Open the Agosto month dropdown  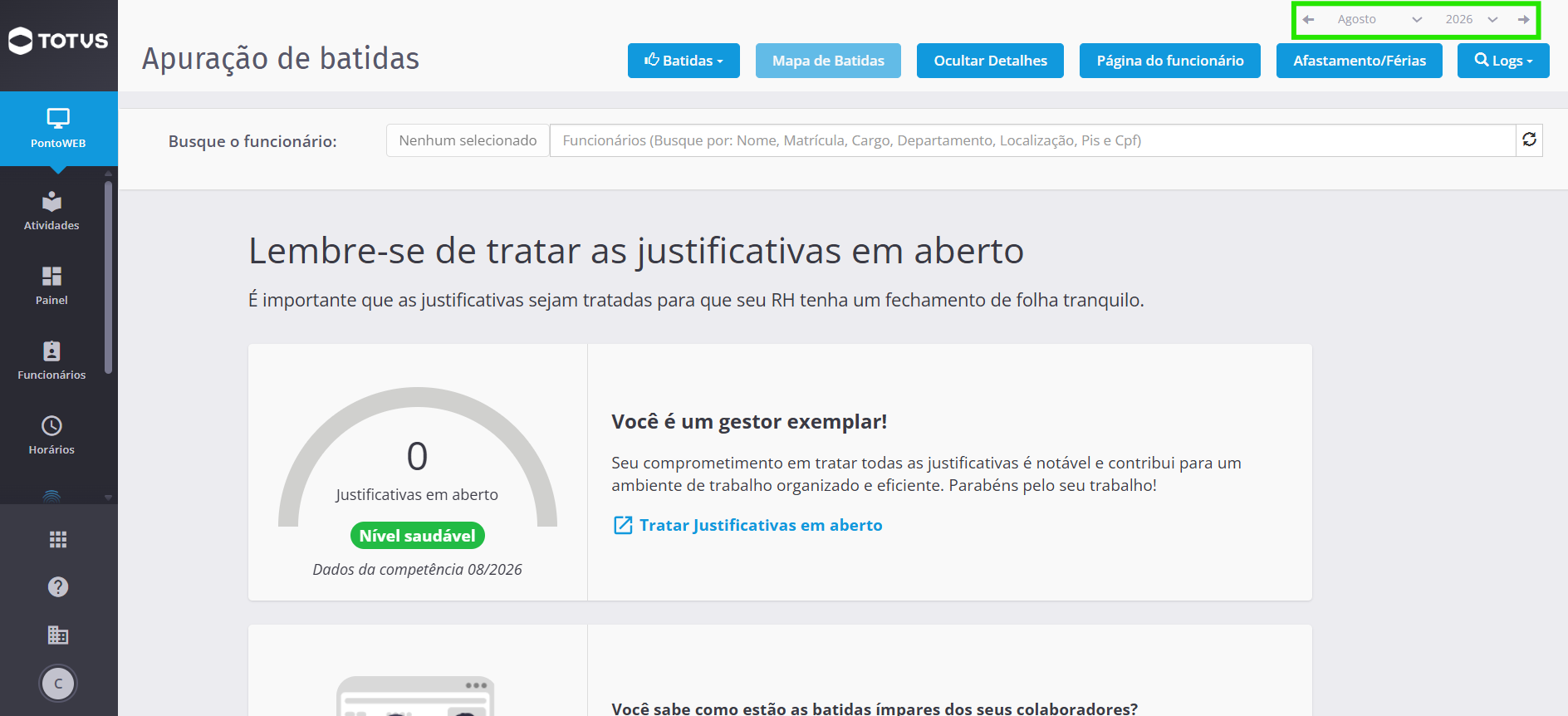[1379, 19]
